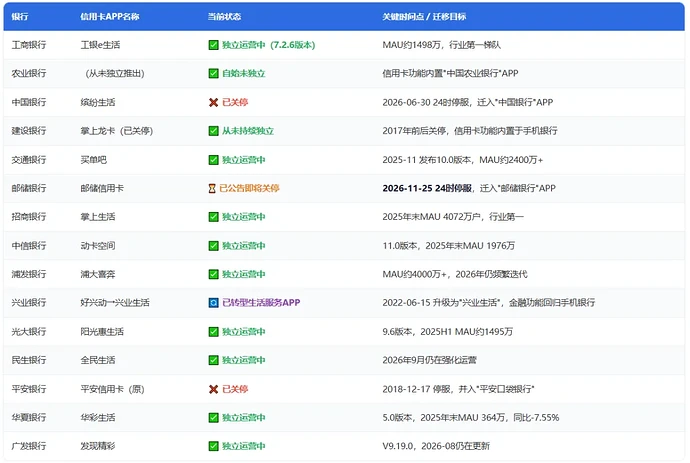Select the 全民生活 app name

coord(98,360)
